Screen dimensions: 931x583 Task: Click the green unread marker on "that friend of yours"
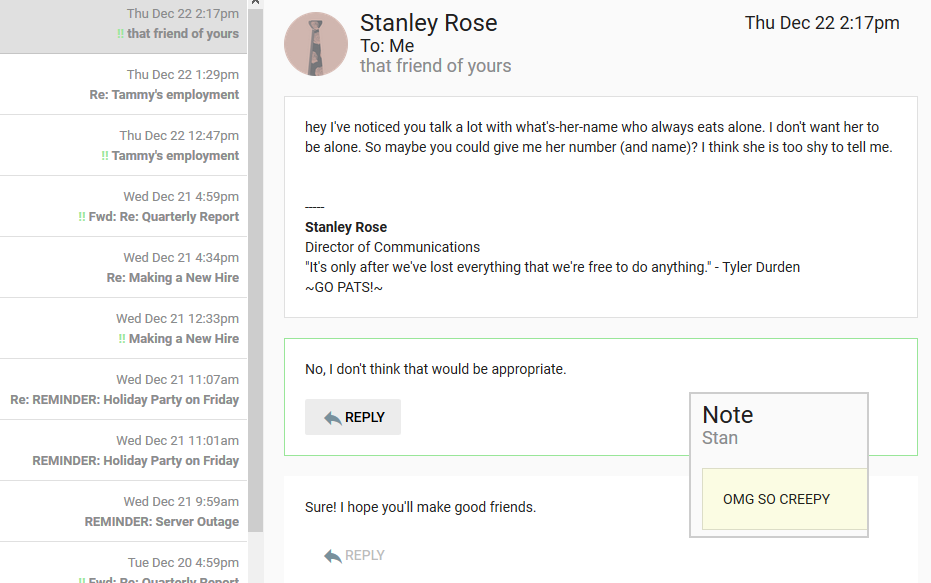coord(120,34)
